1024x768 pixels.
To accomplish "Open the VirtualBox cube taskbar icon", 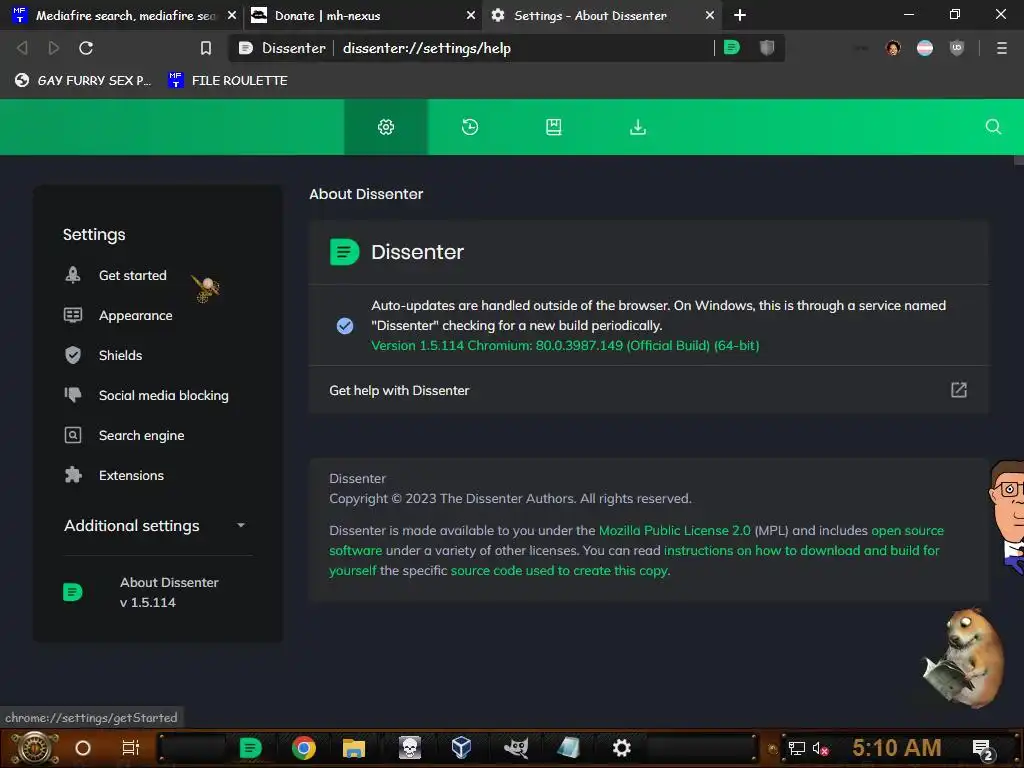I will [x=461, y=748].
